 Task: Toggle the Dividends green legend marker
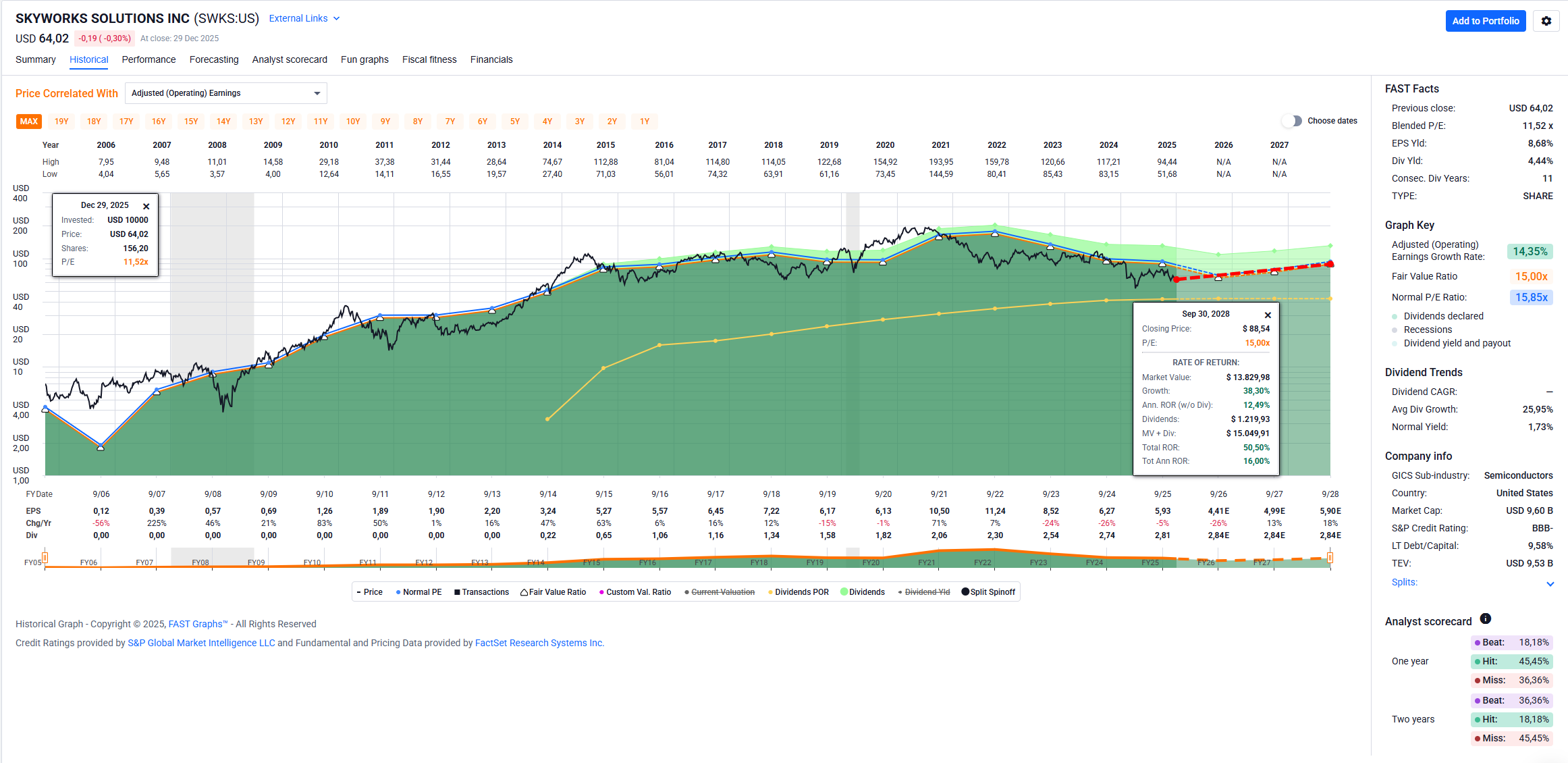pyautogui.click(x=844, y=592)
